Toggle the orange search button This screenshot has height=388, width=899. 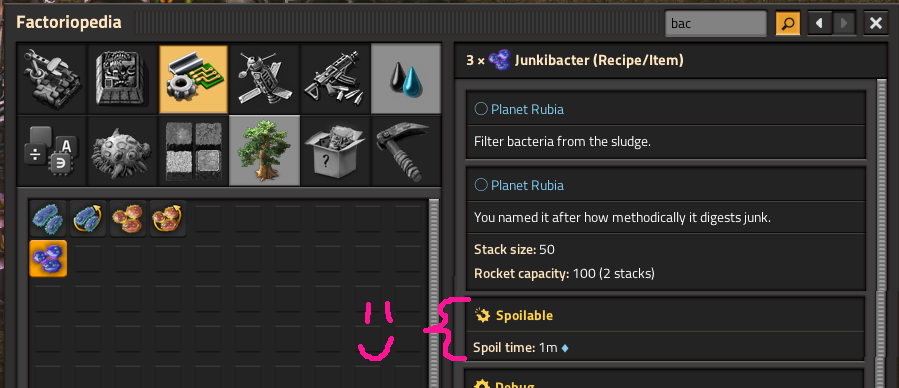[788, 23]
